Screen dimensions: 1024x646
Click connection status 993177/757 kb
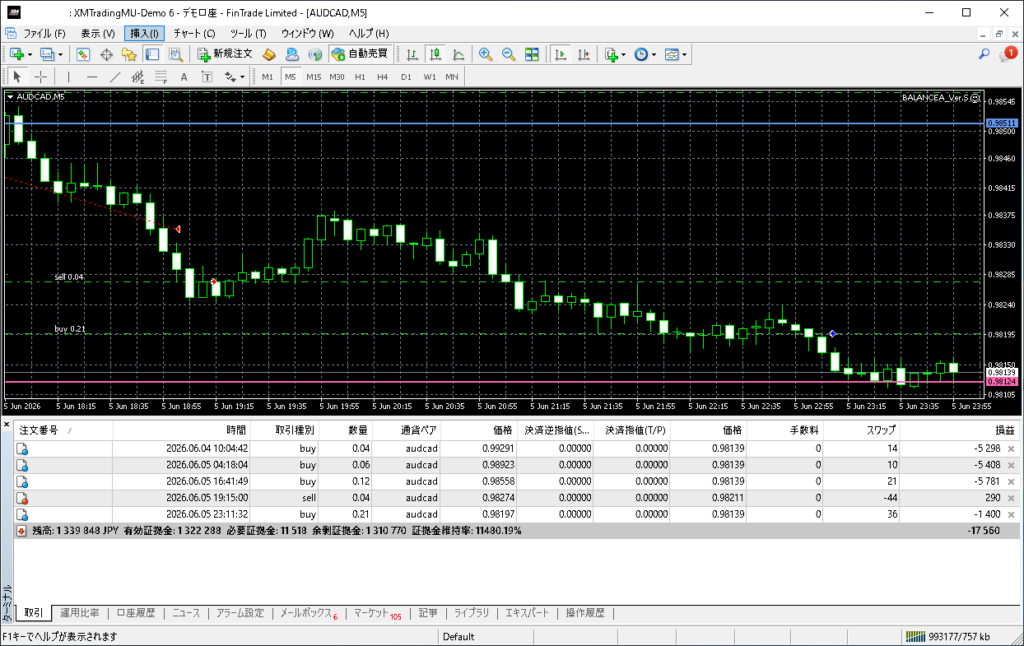point(948,636)
